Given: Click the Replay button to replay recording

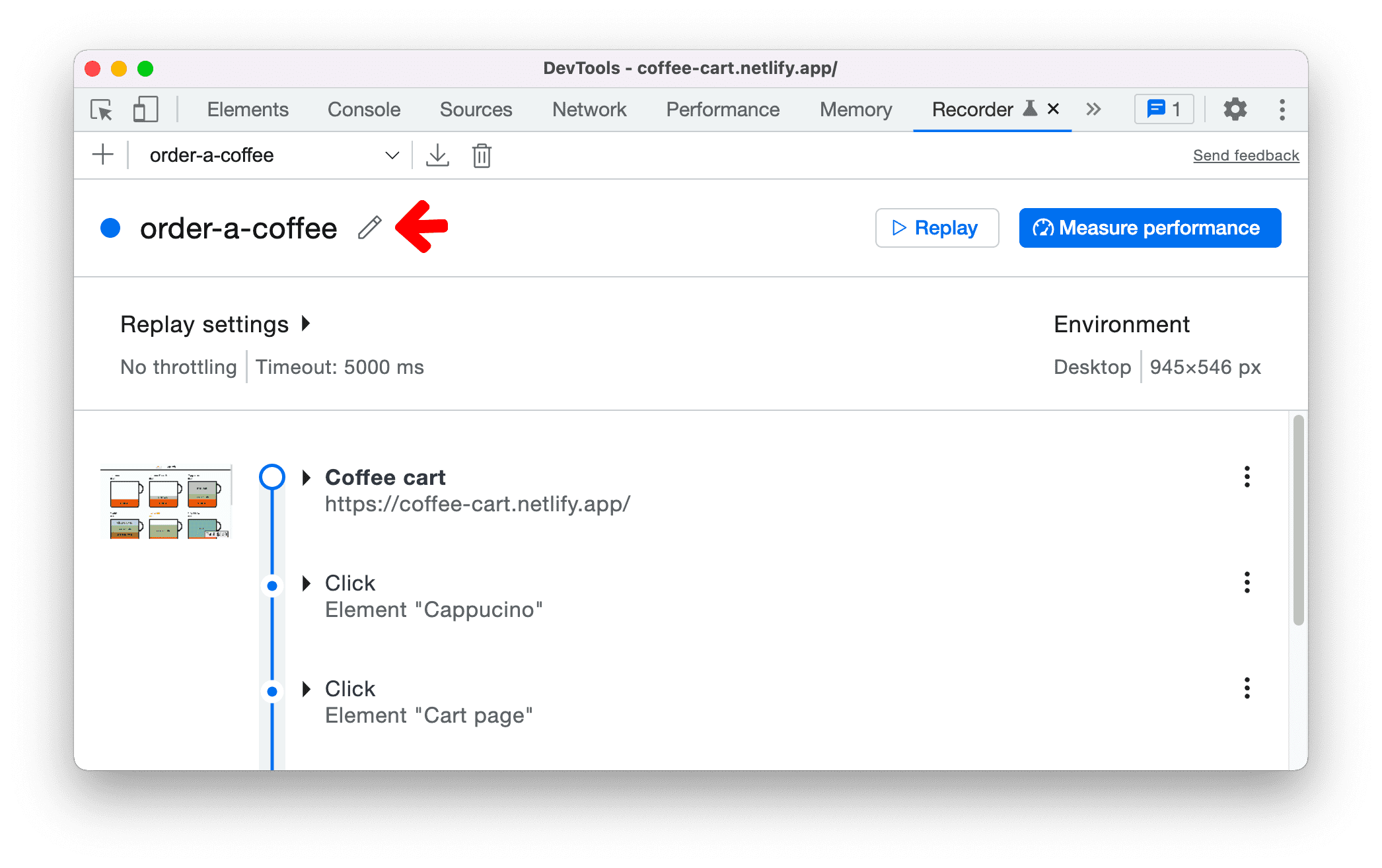Looking at the screenshot, I should (x=935, y=227).
